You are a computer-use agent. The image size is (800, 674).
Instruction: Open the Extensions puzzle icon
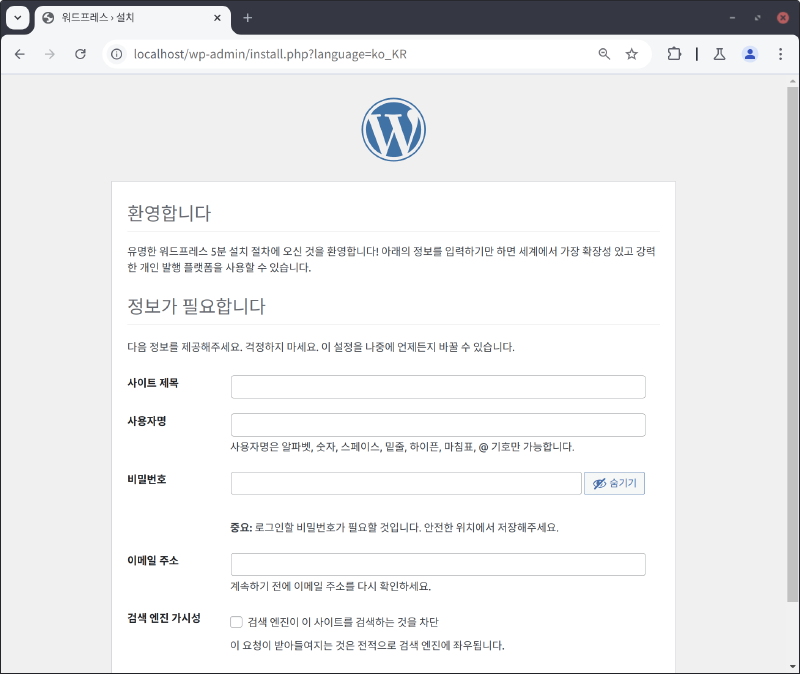(x=674, y=54)
